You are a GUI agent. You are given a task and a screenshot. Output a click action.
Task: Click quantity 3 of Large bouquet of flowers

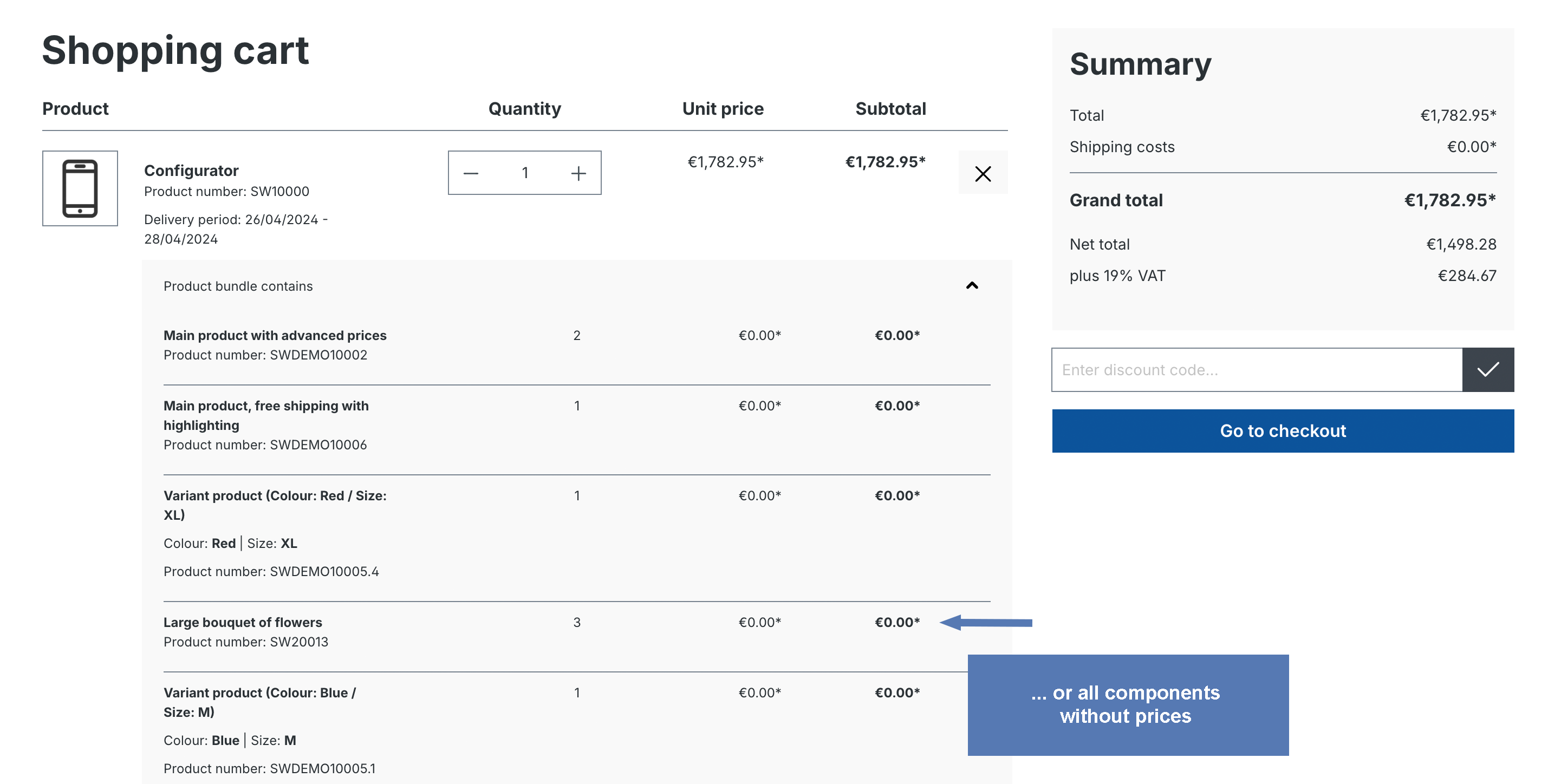pyautogui.click(x=577, y=622)
